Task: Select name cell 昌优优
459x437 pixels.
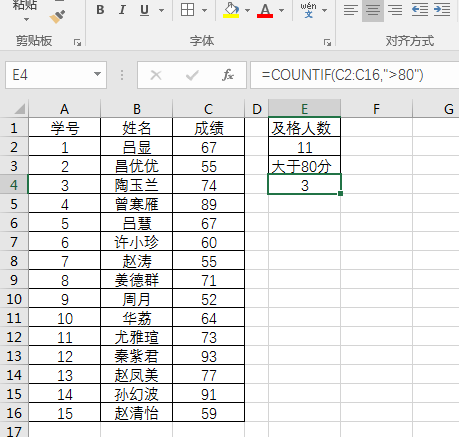Action: 137,166
